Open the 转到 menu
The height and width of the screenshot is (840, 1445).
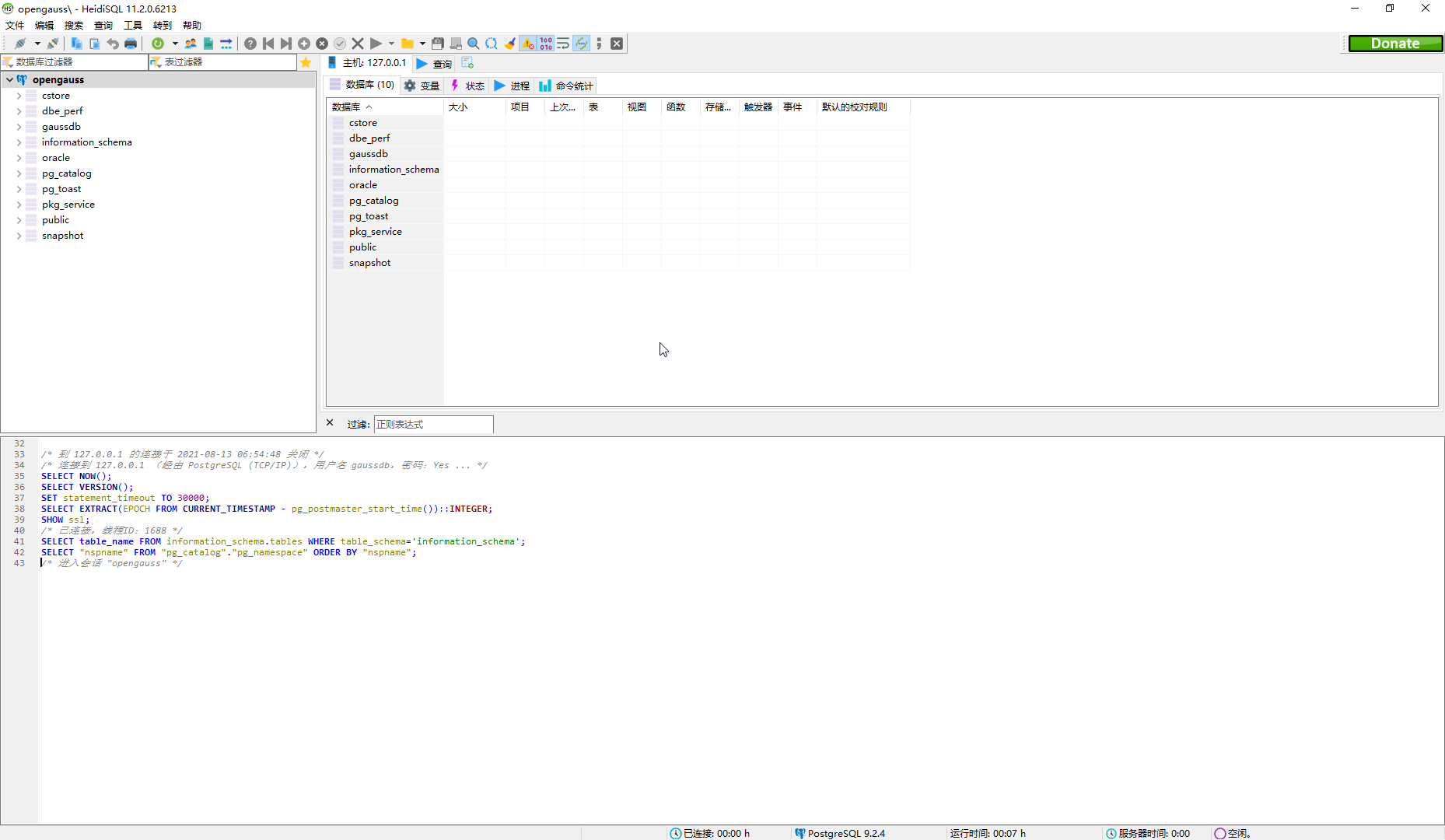point(163,26)
